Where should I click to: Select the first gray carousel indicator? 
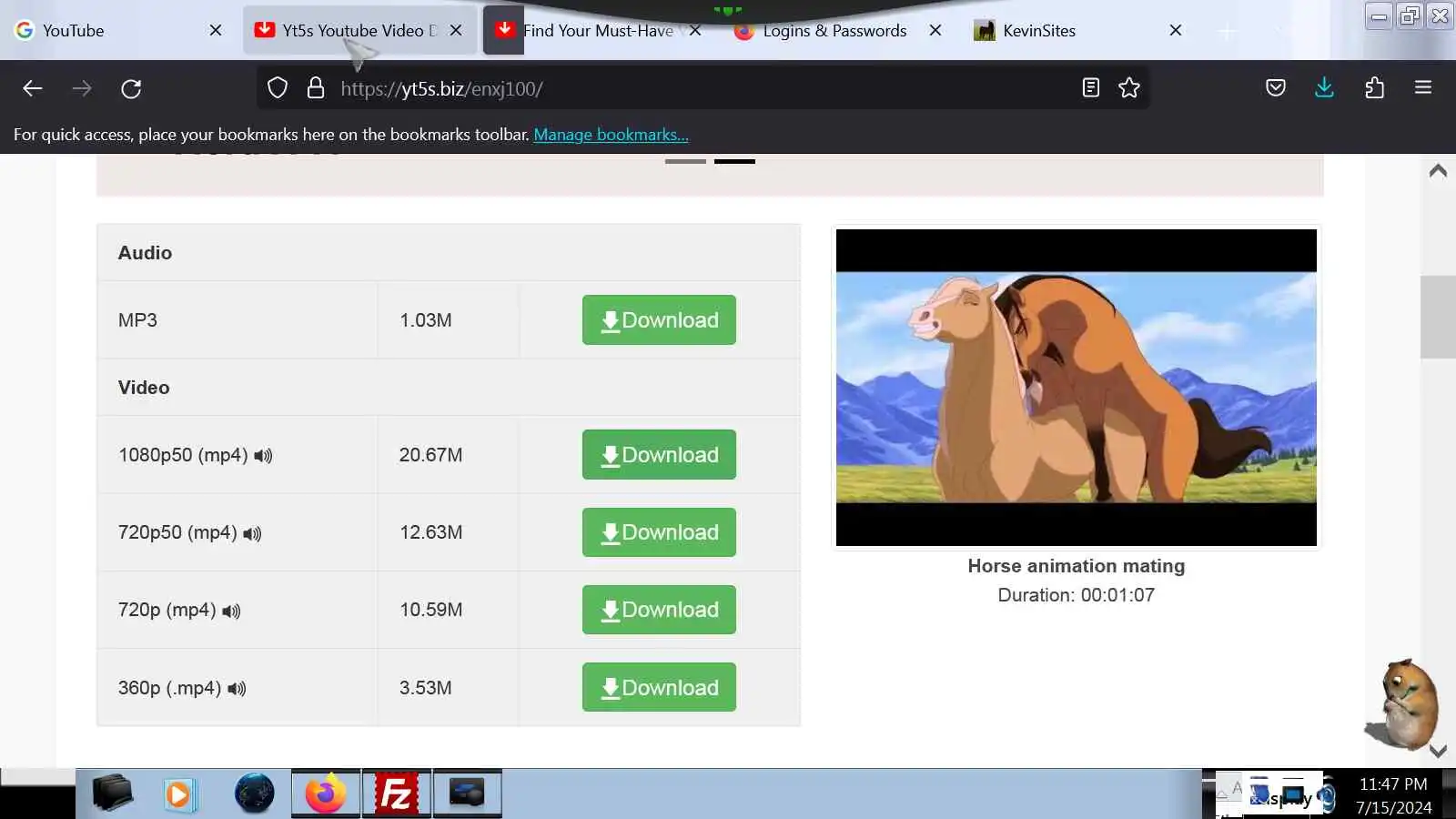tap(685, 161)
